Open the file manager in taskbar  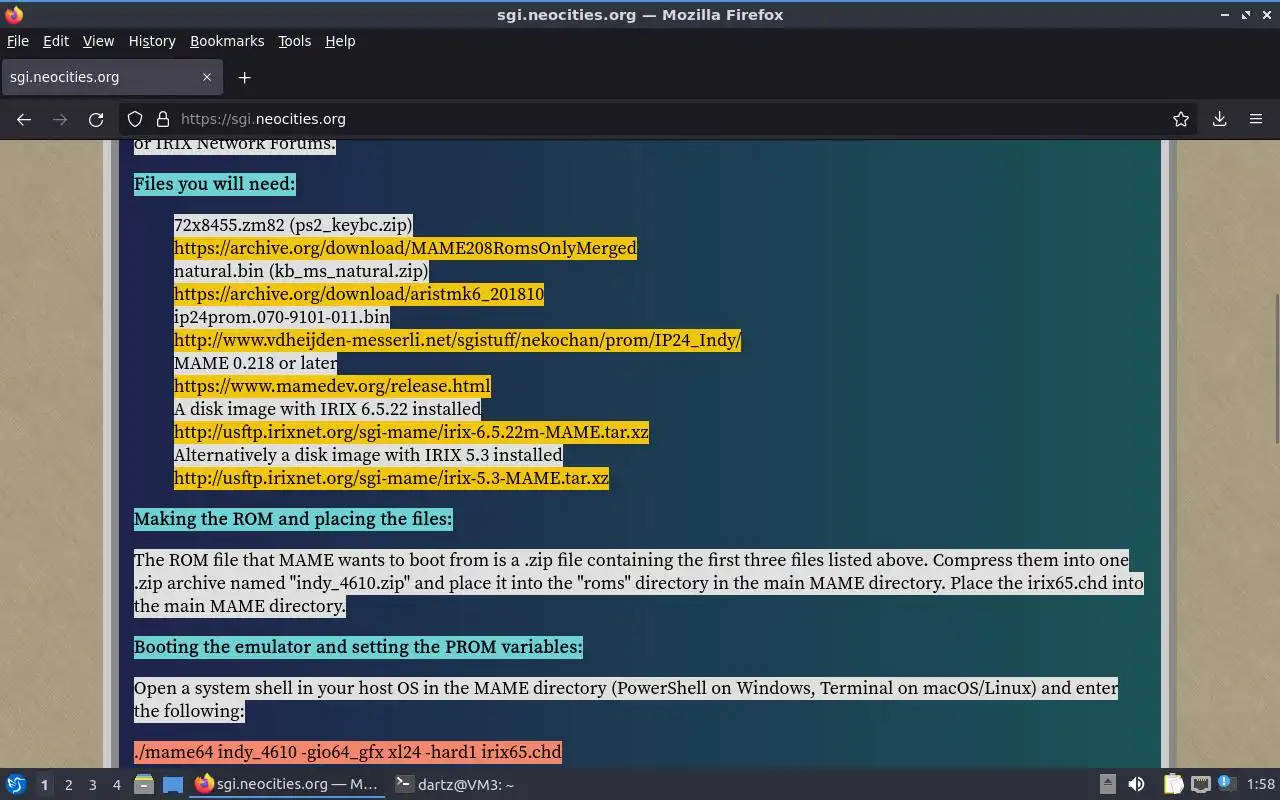click(x=143, y=785)
